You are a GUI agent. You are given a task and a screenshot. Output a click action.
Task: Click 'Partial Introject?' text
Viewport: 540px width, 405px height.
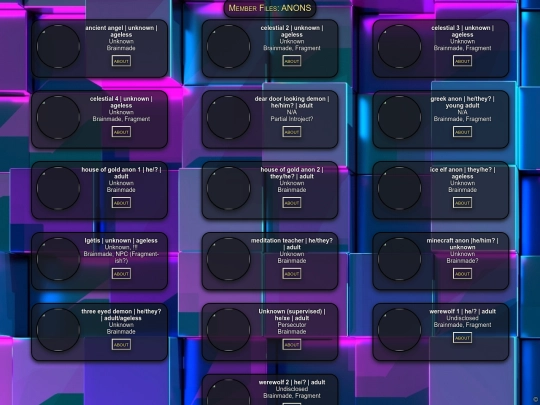tap(292, 119)
